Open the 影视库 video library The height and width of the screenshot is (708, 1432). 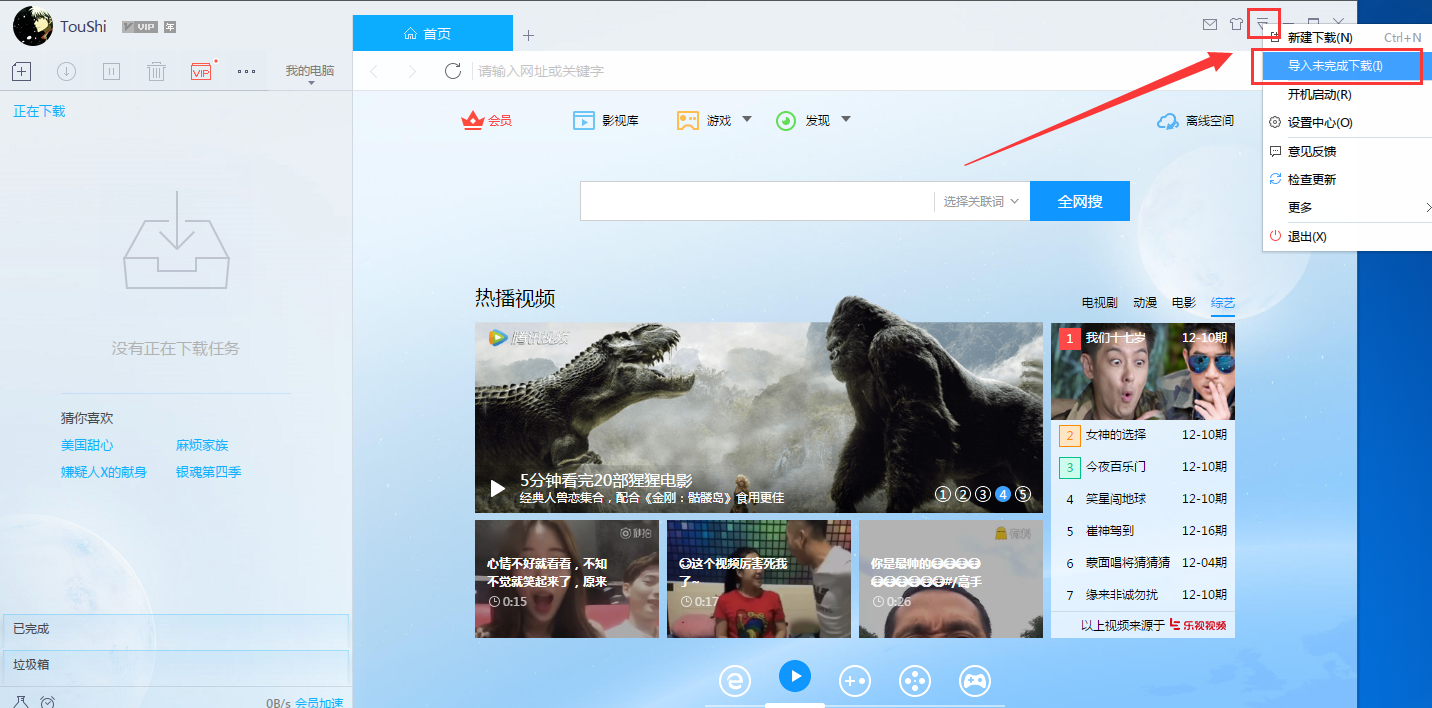click(x=606, y=120)
